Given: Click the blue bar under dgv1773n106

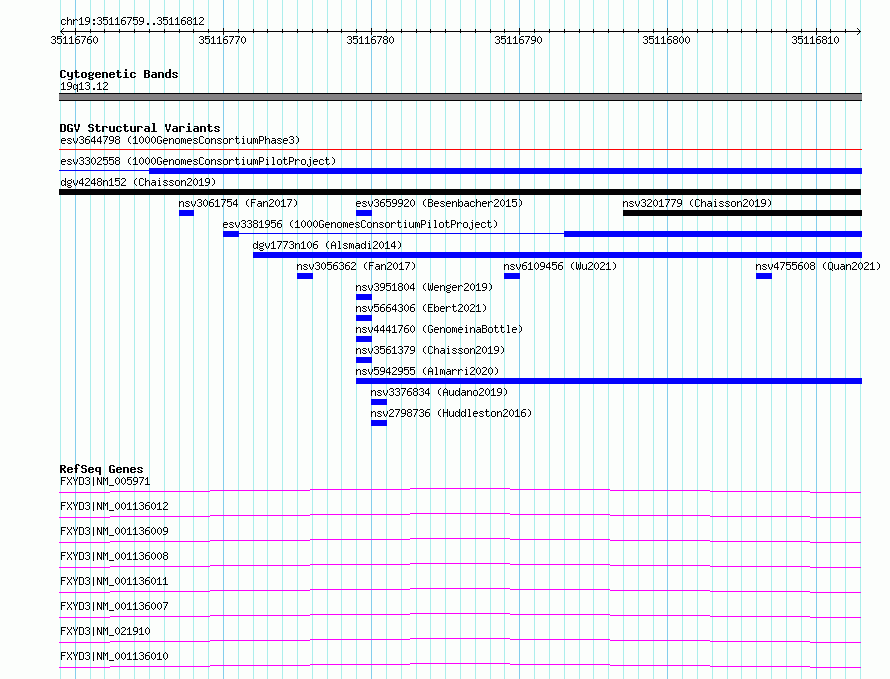Looking at the screenshot, I should click(x=557, y=255).
